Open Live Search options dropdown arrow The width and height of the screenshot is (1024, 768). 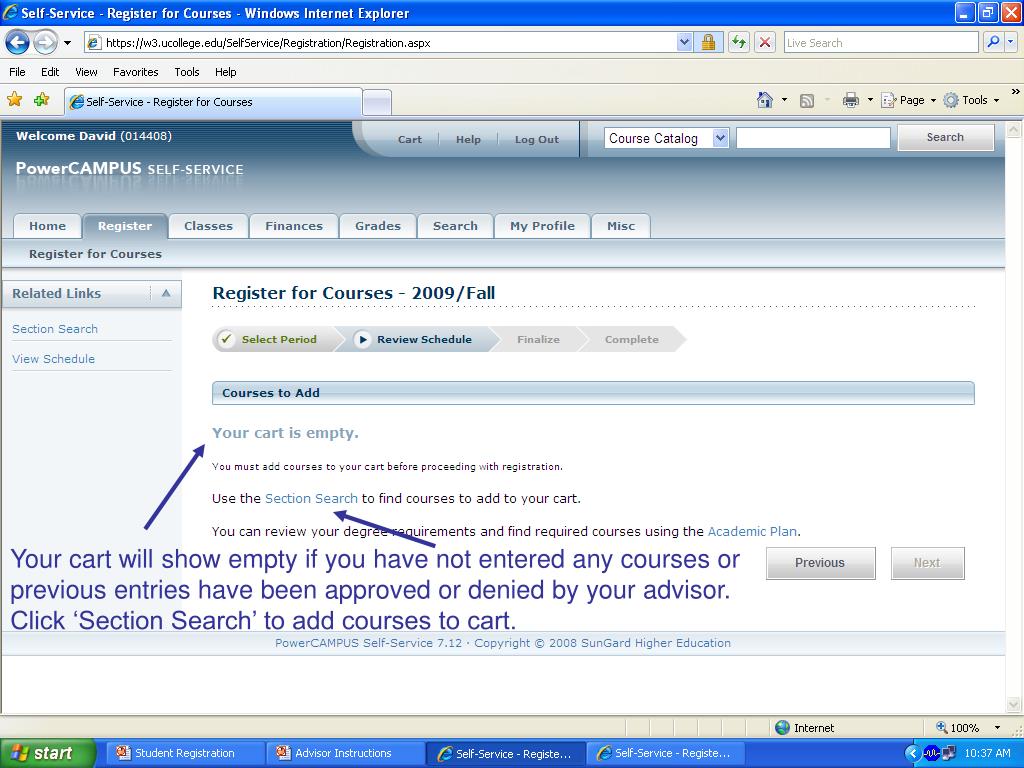coord(1011,43)
